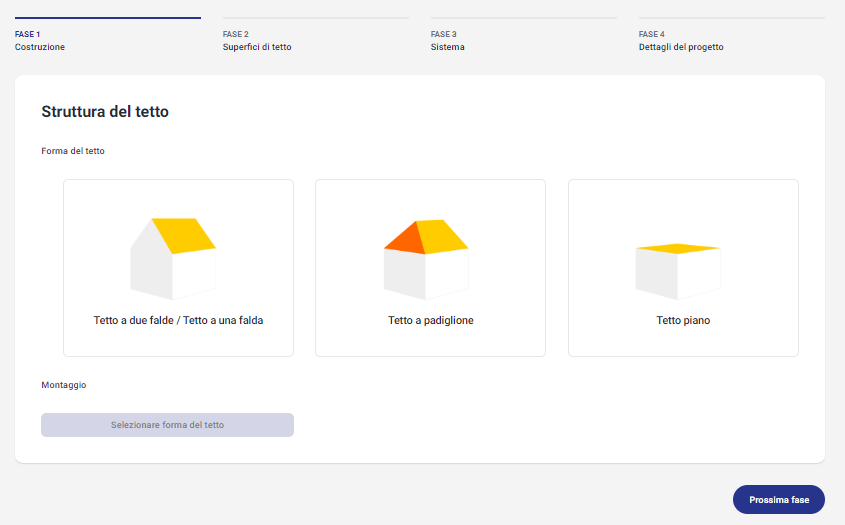Click the "Forma del tetto" label
Screen dimensions: 845x525
(x=73, y=151)
